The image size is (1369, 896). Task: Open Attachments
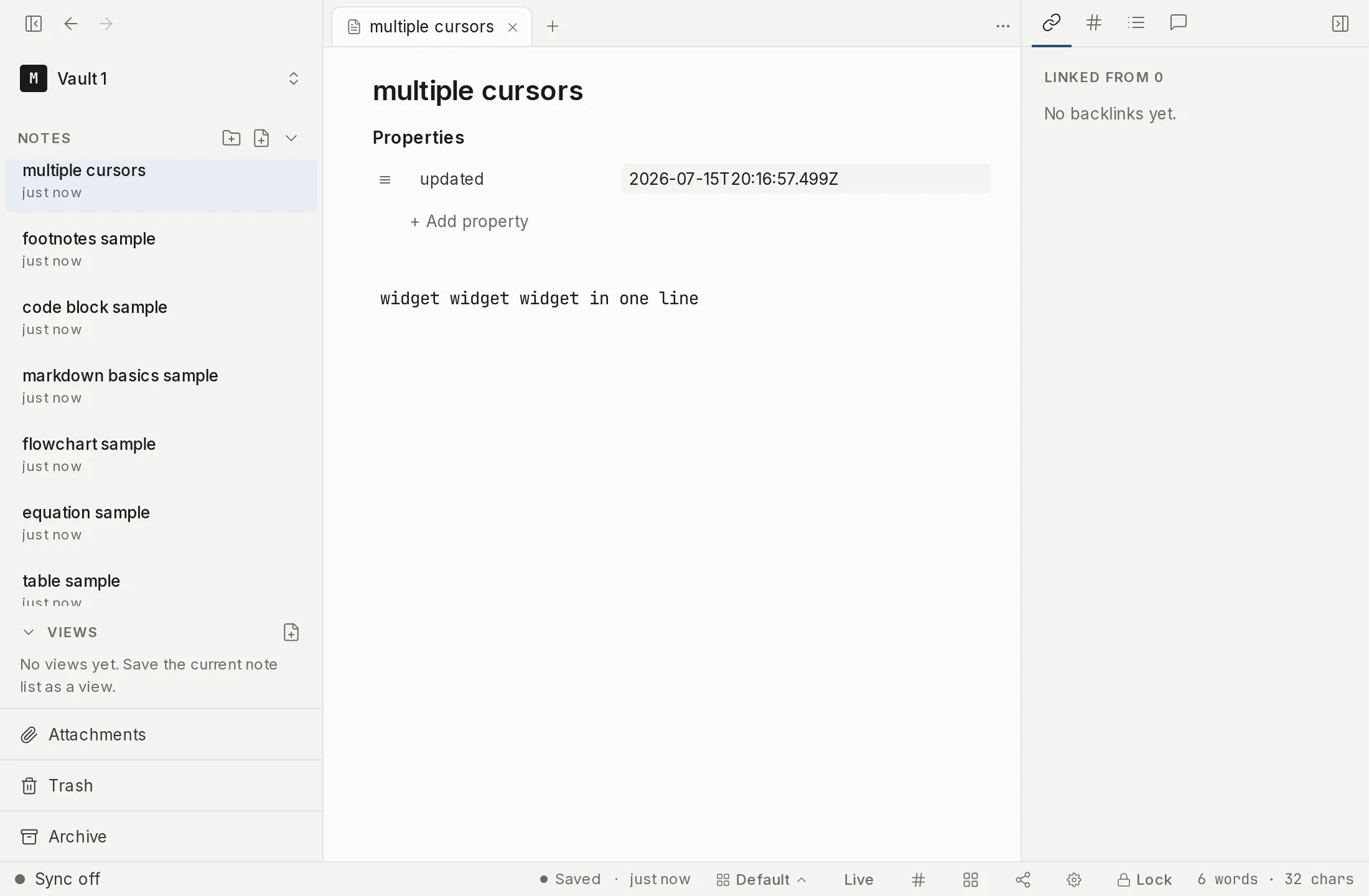161,734
